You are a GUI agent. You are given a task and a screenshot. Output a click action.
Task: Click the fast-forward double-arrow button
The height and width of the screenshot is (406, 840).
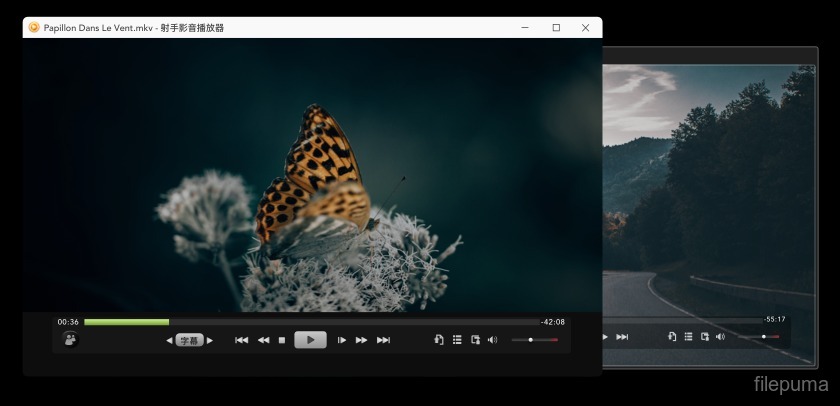362,340
